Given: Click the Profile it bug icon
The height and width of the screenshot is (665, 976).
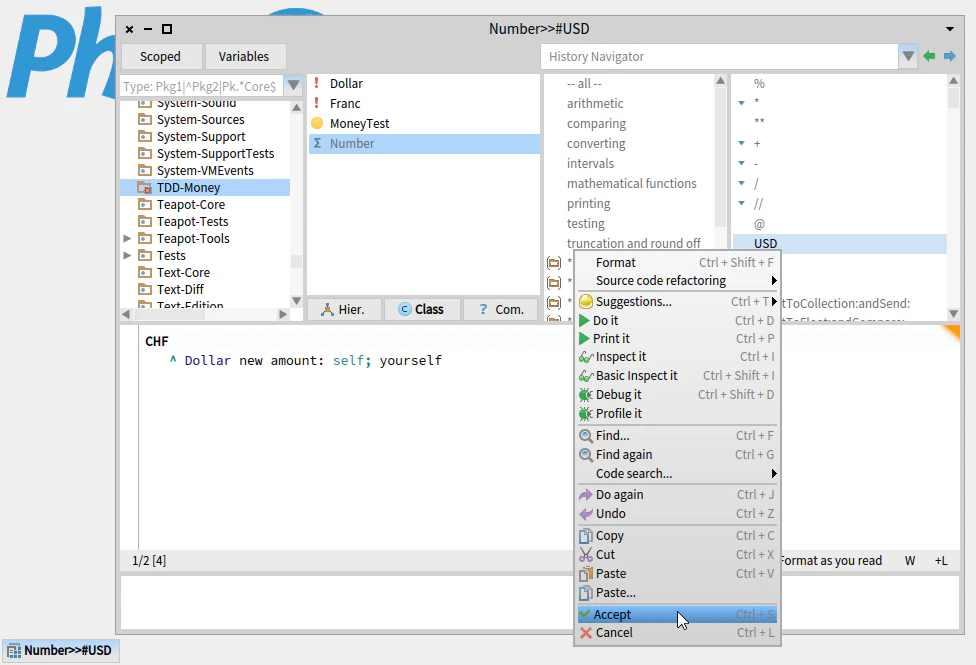Looking at the screenshot, I should (x=586, y=414).
